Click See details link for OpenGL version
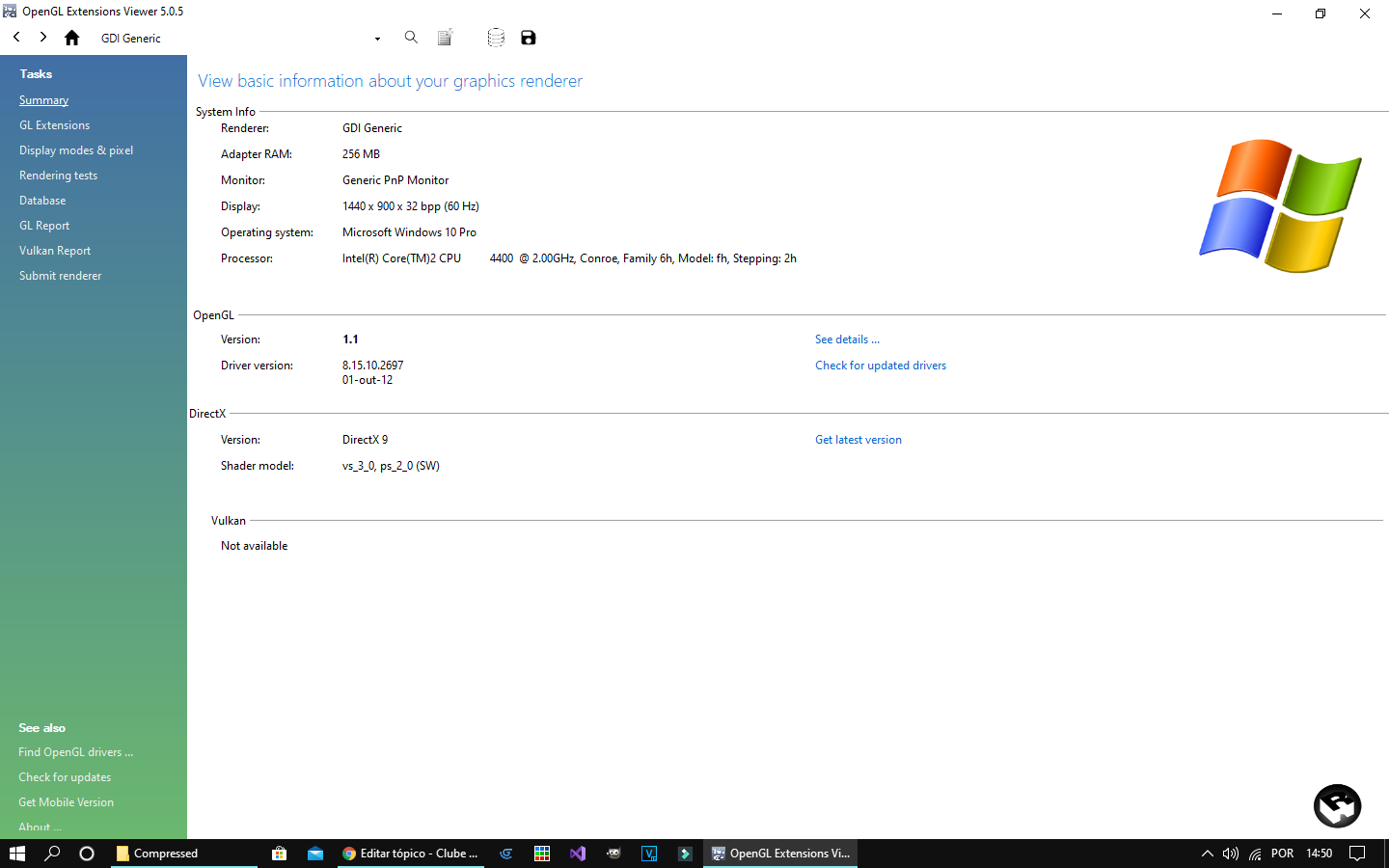The width and height of the screenshot is (1389, 868). click(x=847, y=339)
